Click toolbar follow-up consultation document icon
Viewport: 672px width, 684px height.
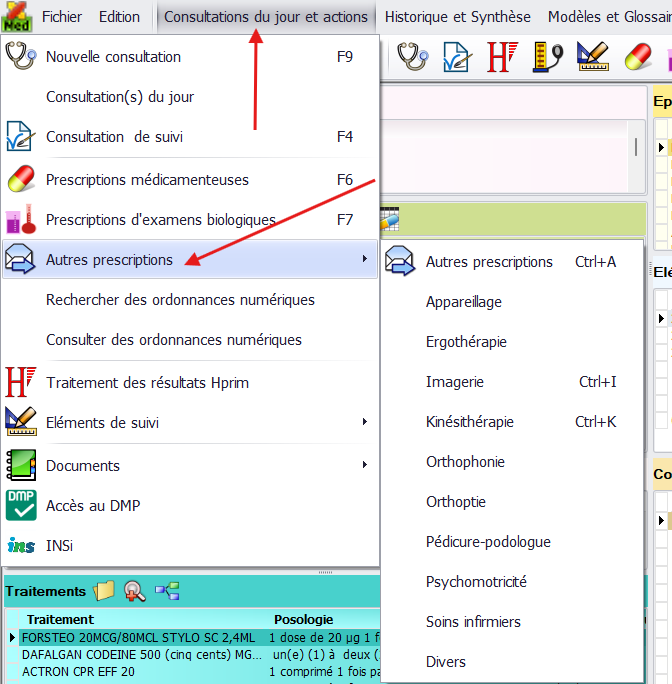point(457,57)
